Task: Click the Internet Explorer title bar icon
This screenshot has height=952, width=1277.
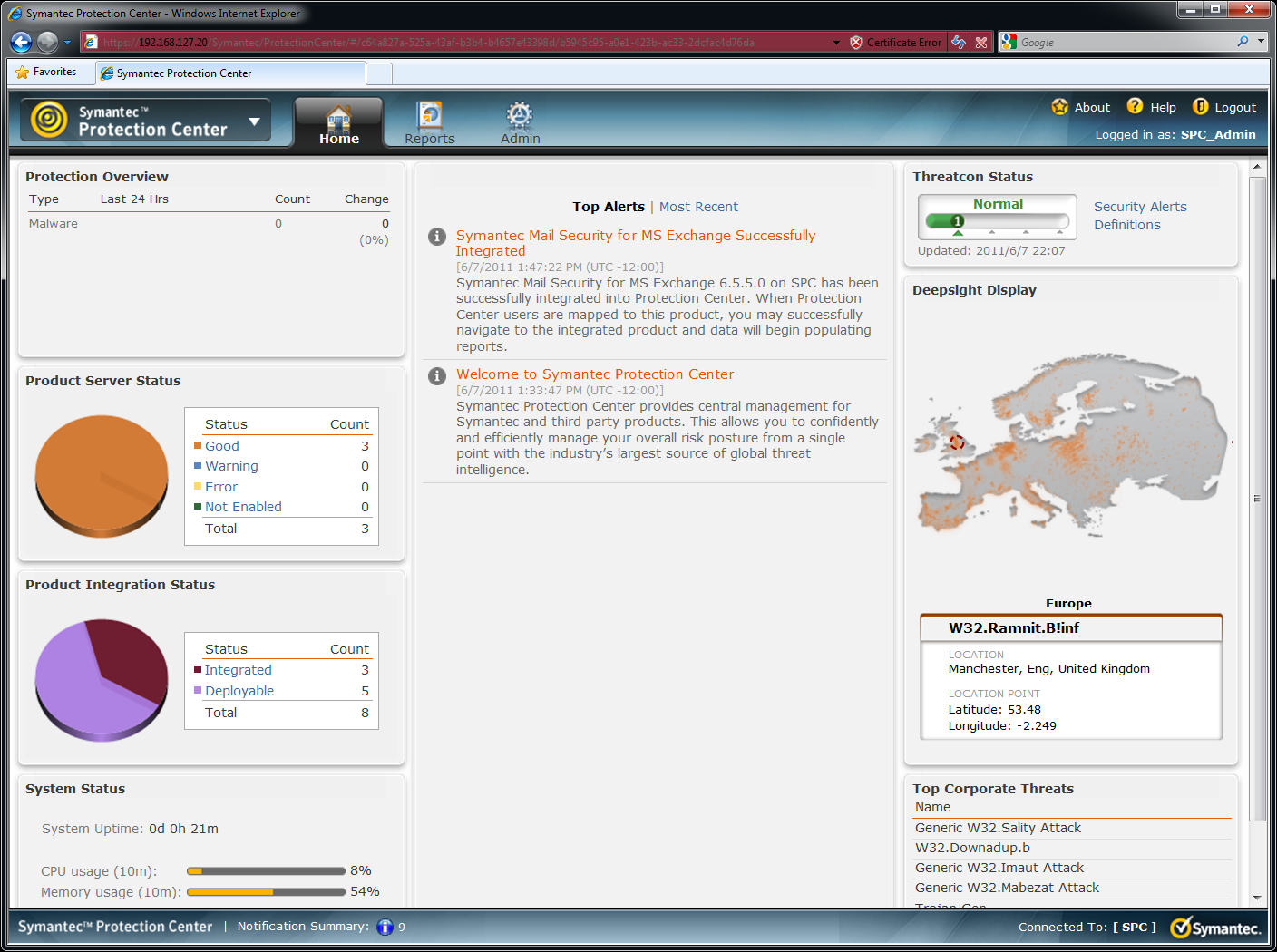Action: (15, 13)
